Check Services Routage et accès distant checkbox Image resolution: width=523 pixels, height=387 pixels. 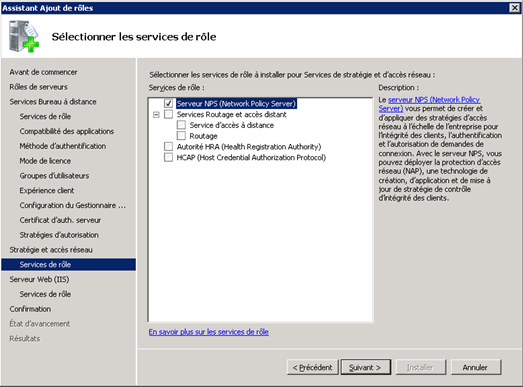click(x=168, y=114)
